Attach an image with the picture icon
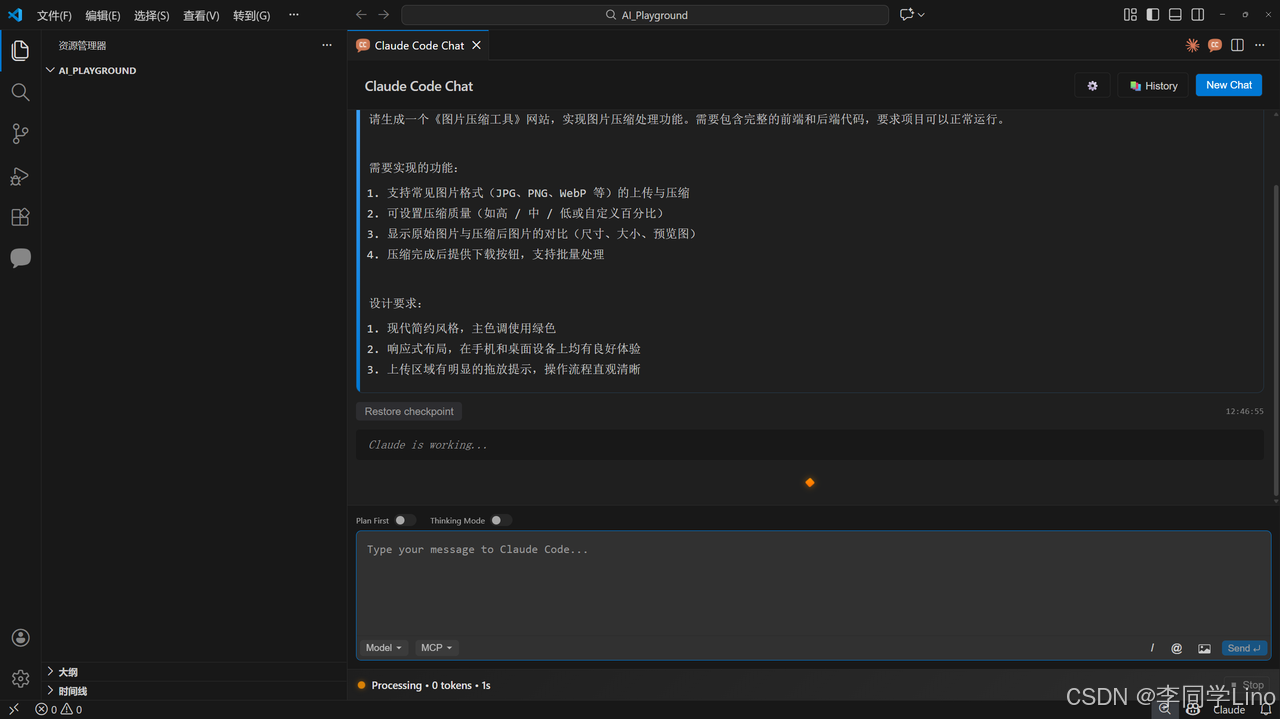Viewport: 1280px width, 719px height. pyautogui.click(x=1204, y=648)
